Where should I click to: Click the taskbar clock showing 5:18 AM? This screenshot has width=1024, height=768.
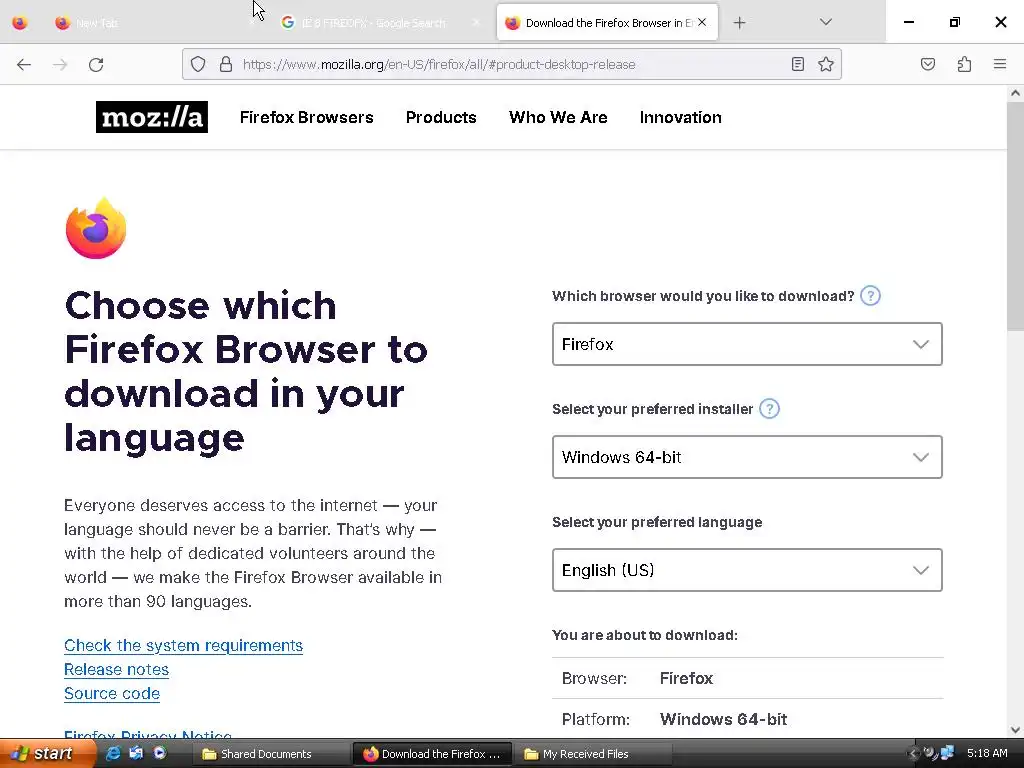(x=987, y=754)
